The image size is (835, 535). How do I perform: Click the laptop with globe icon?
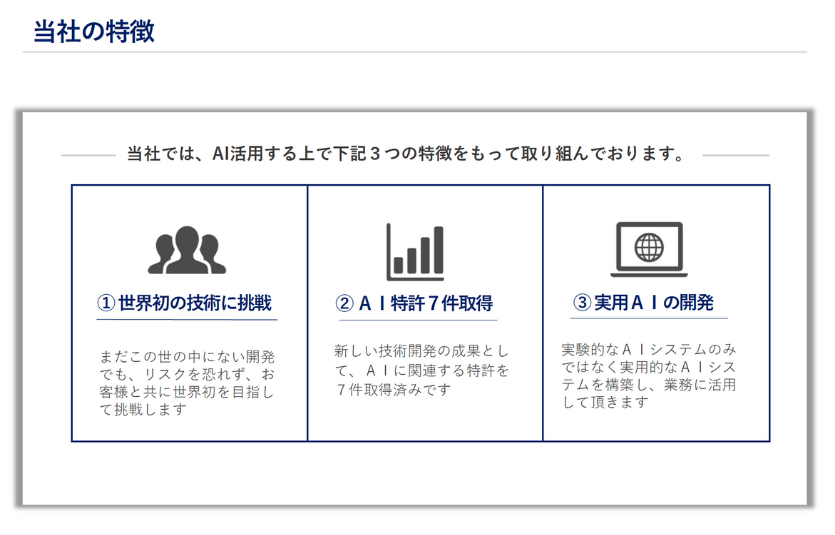click(648, 249)
